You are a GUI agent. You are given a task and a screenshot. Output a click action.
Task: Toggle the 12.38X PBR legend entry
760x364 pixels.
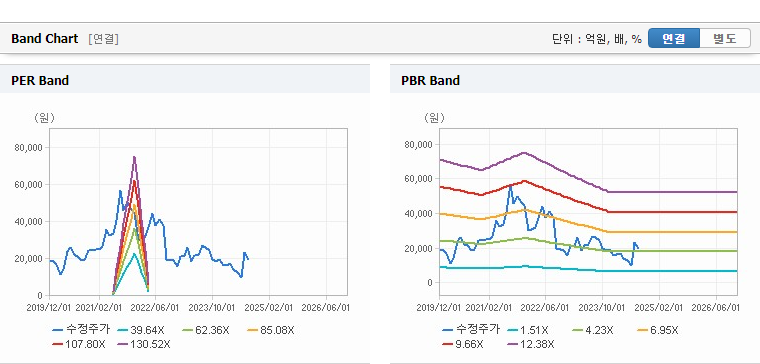(530, 344)
